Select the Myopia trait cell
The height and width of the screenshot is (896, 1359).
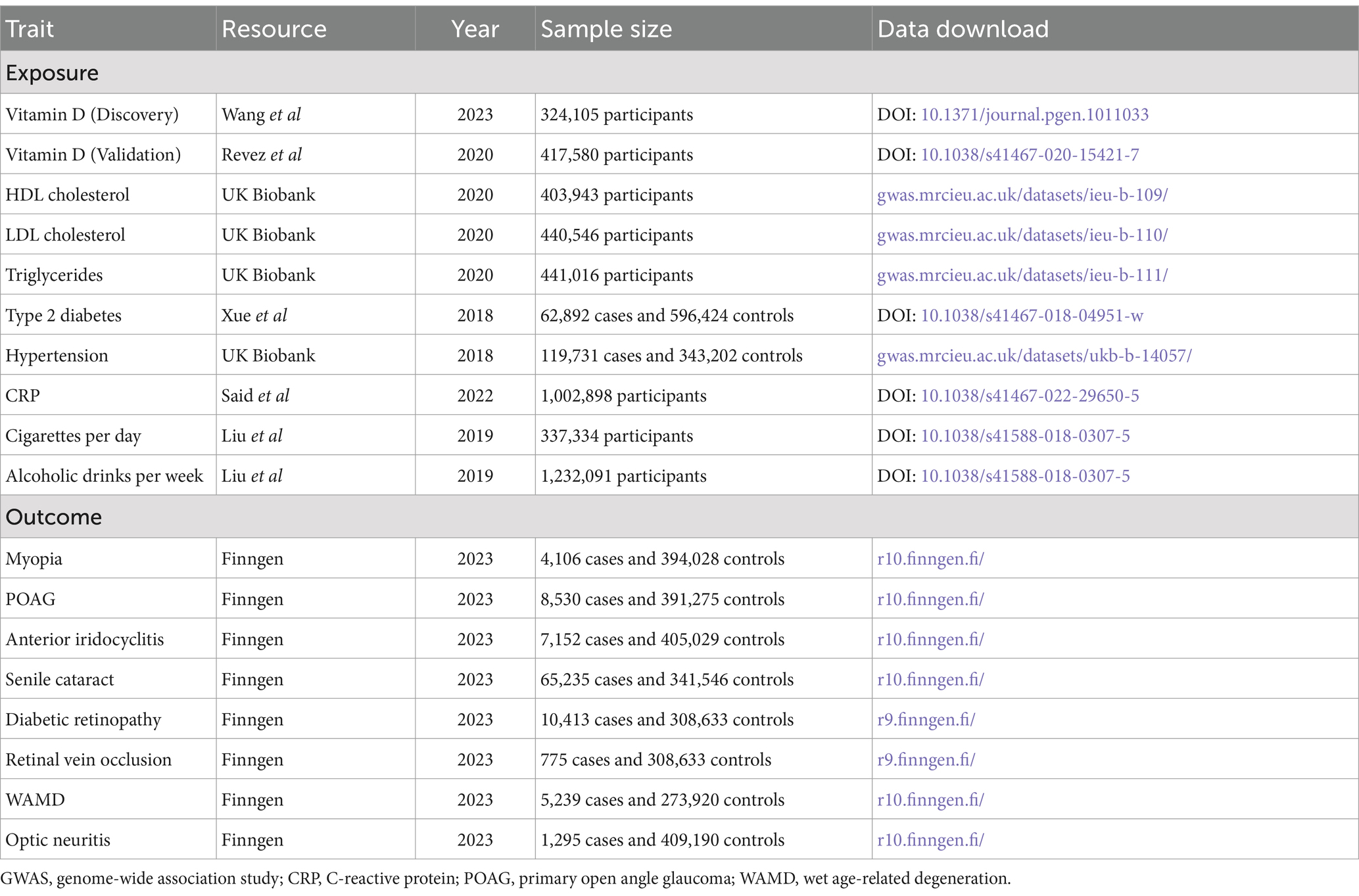(108, 559)
